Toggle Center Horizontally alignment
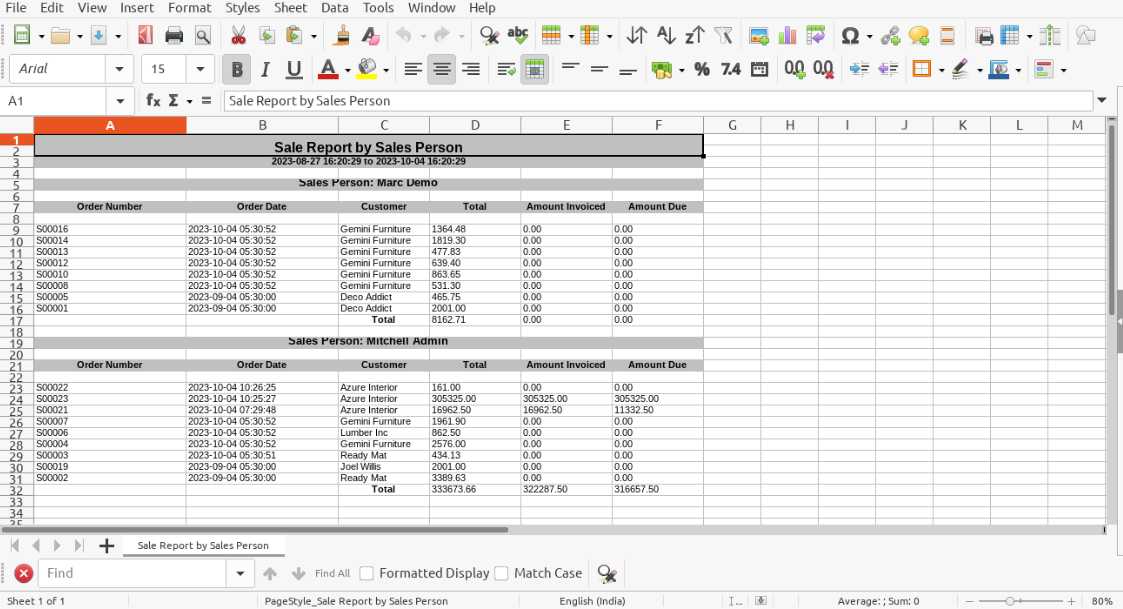 click(x=441, y=69)
